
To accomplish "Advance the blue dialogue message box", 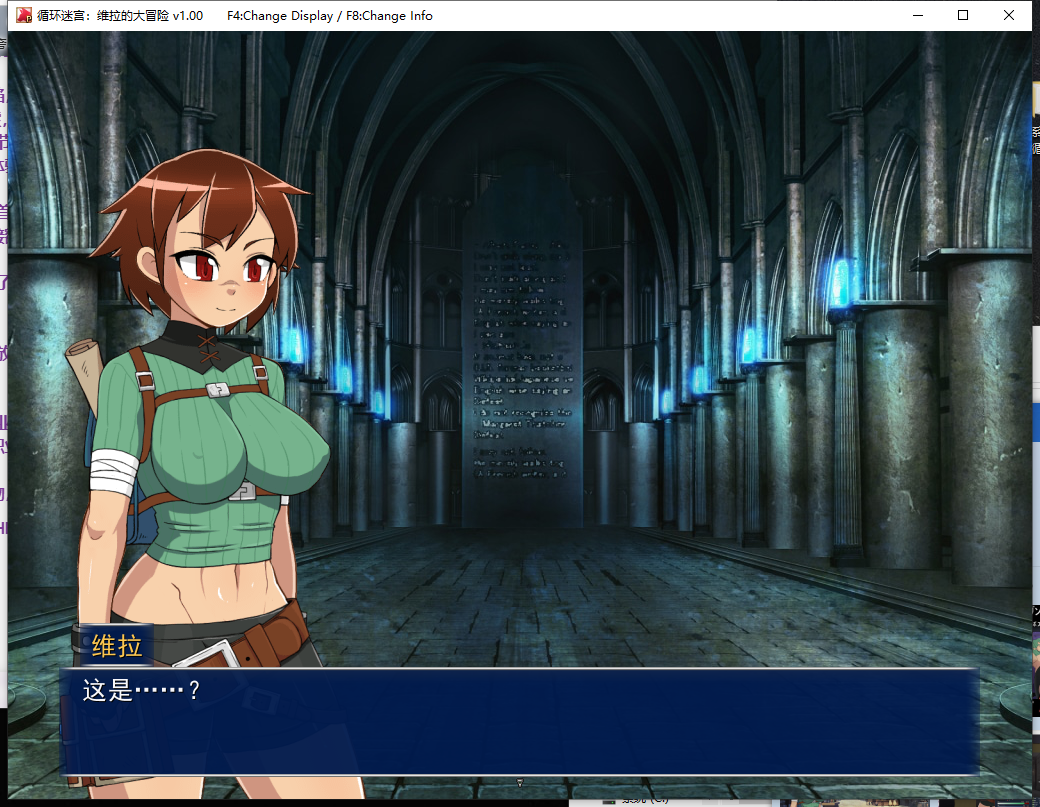I will click(519, 721).
